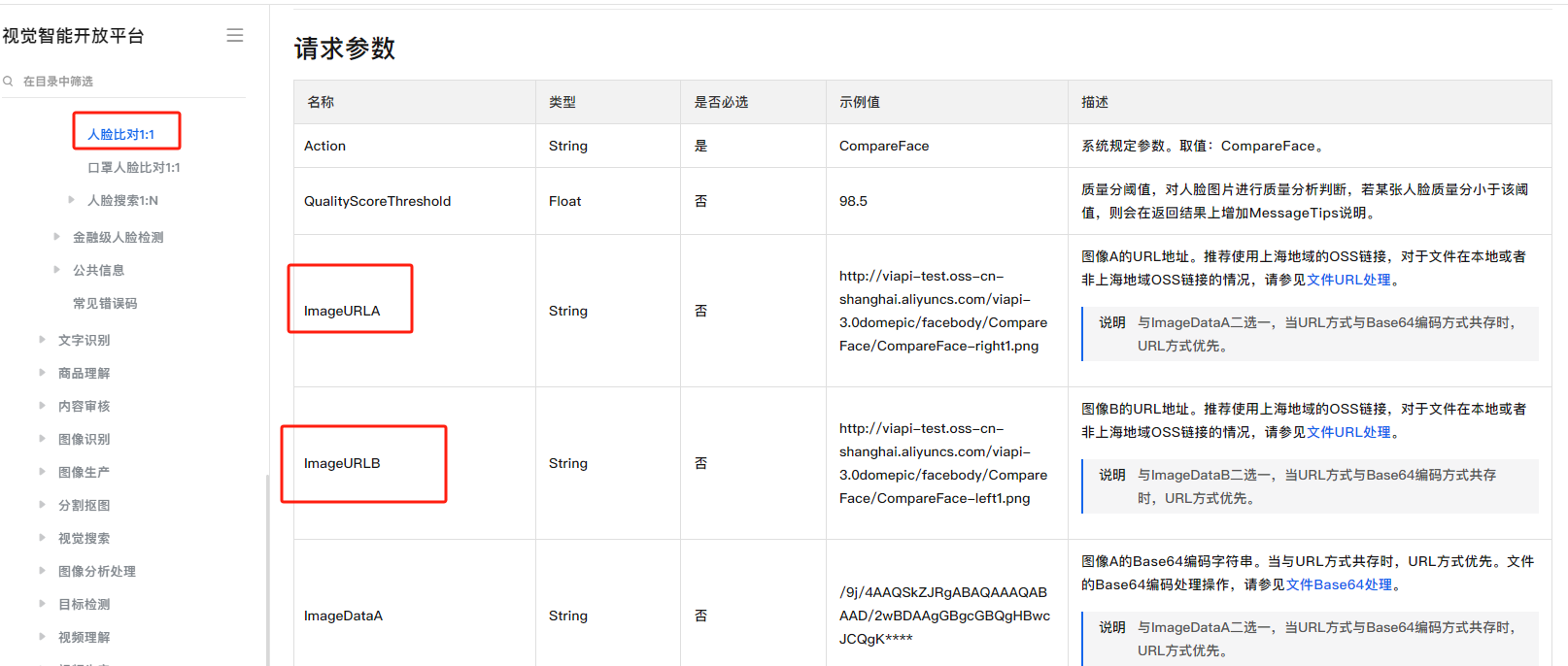The width and height of the screenshot is (1568, 666).
Task: Expand the 内容审核 category
Action: pos(42,406)
